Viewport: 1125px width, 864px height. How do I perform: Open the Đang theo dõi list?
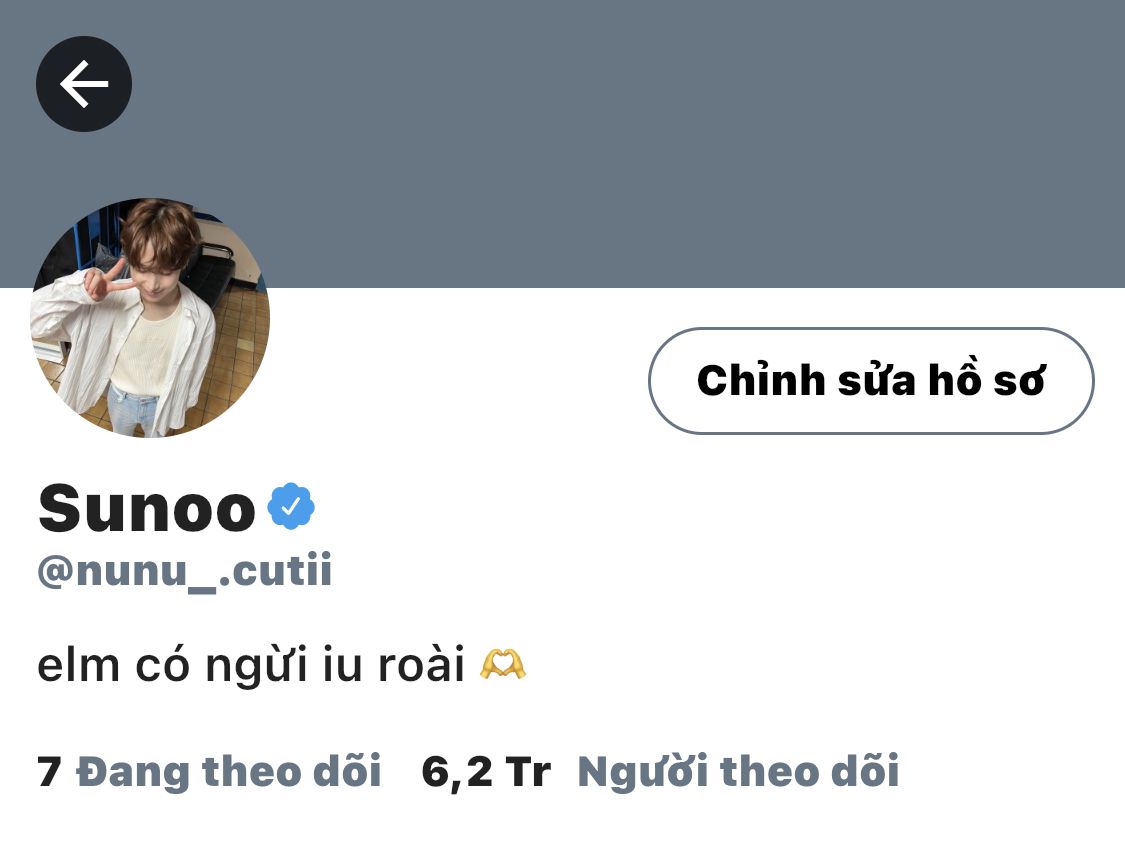228,771
